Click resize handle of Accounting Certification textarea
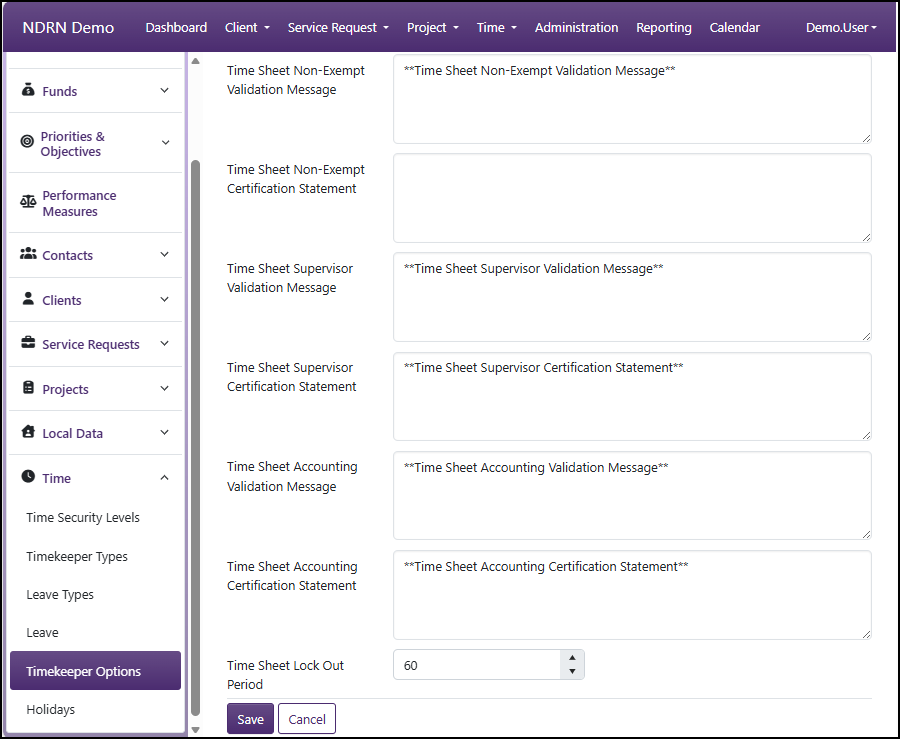The height and width of the screenshot is (739, 900). pos(866,633)
